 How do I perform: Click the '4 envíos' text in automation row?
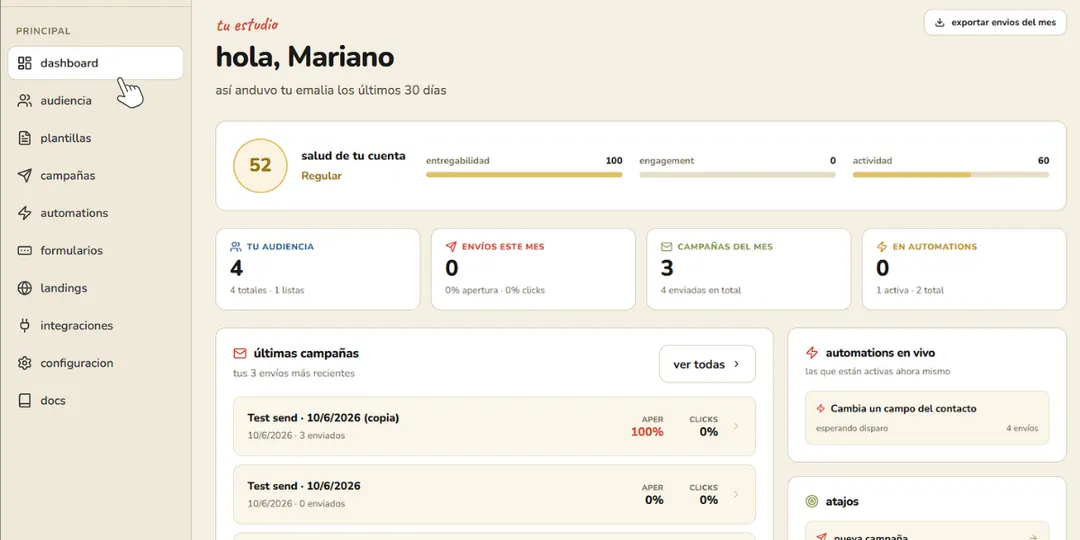1022,428
